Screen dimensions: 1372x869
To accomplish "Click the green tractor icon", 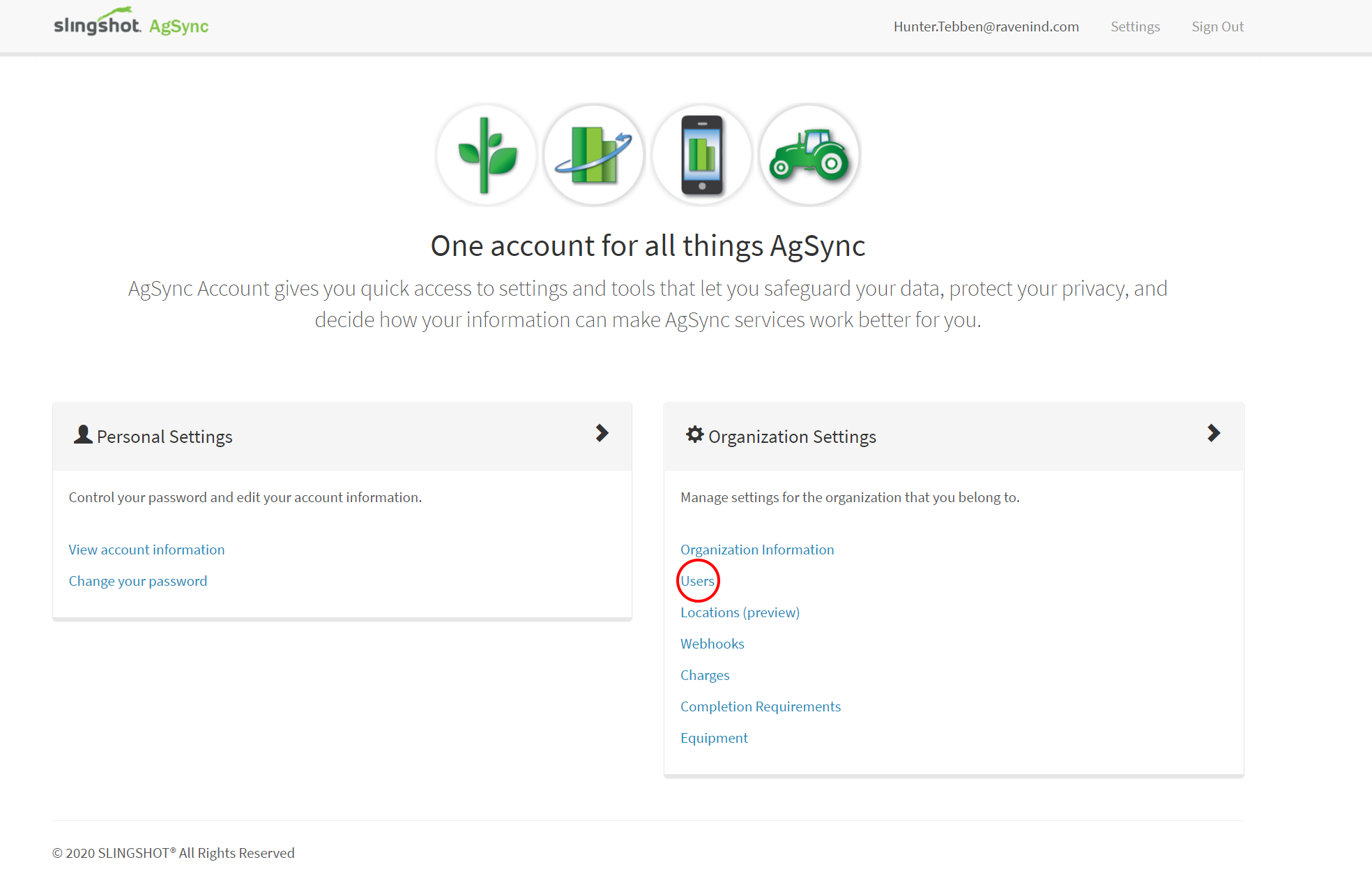I will coord(809,155).
